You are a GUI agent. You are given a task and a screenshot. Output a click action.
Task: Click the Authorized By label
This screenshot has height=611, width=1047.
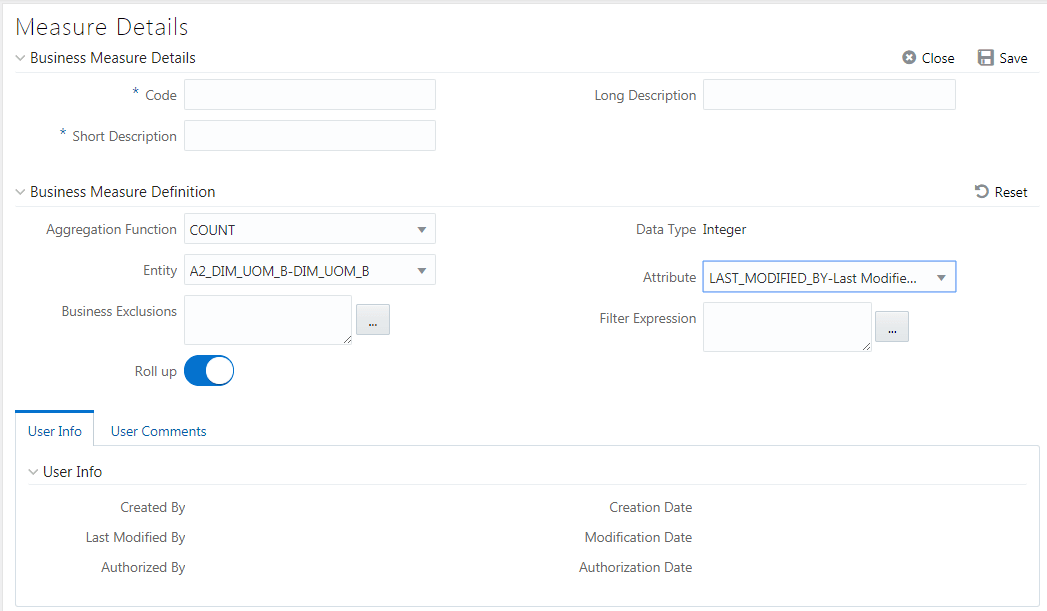pos(143,568)
